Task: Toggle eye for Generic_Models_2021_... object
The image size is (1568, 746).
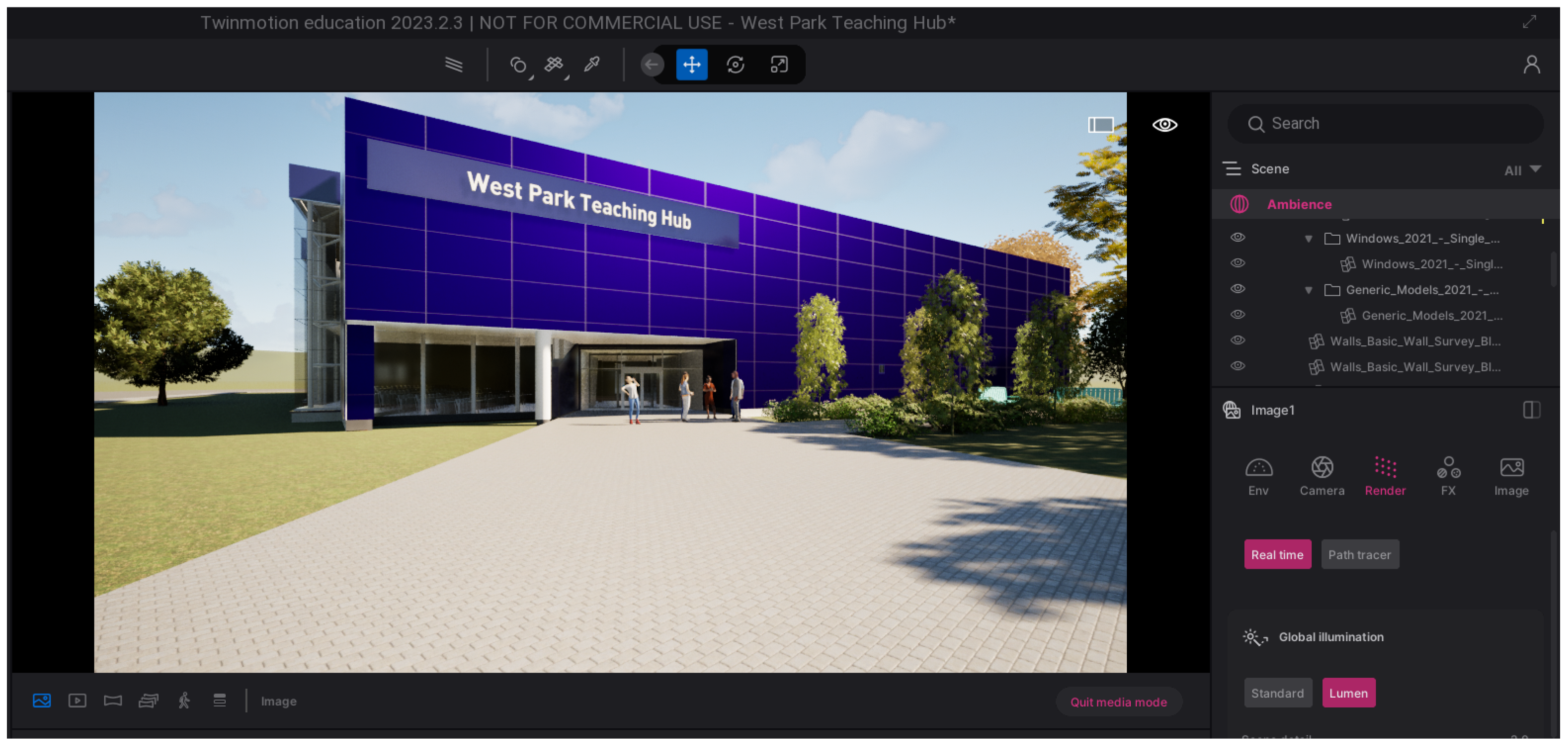Action: click(1238, 314)
